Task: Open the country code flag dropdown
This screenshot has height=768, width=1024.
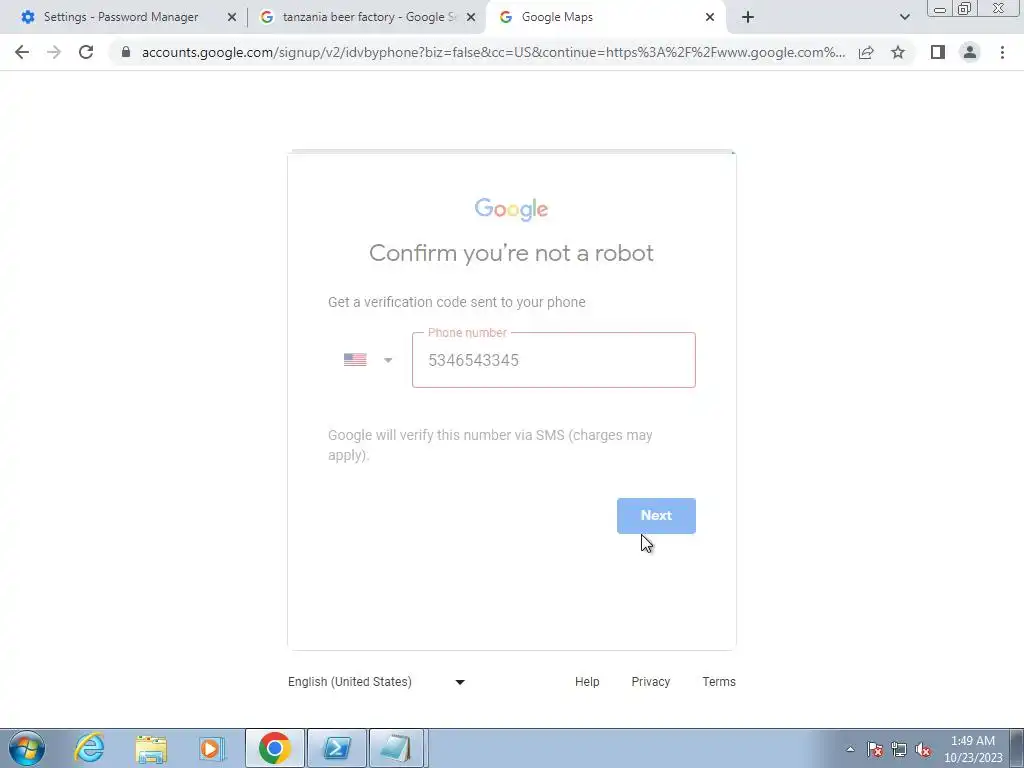Action: (368, 360)
